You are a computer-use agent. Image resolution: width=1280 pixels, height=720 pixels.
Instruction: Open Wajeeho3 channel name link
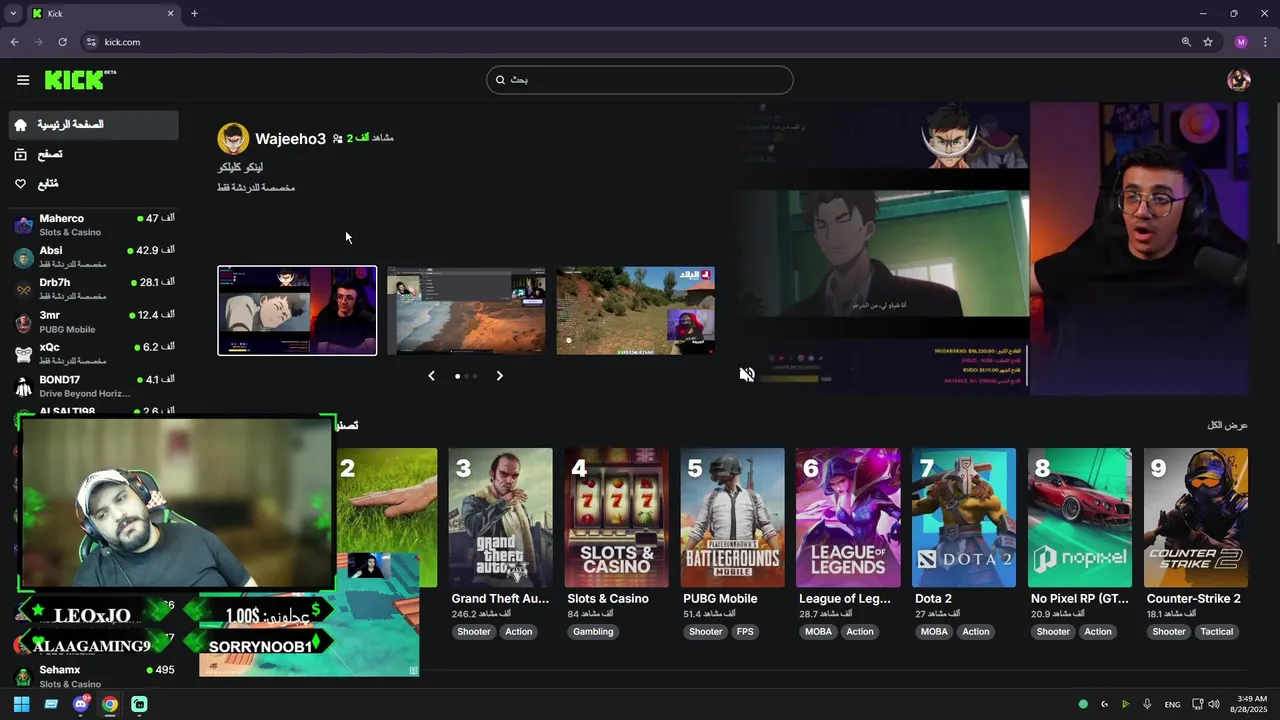tap(290, 139)
